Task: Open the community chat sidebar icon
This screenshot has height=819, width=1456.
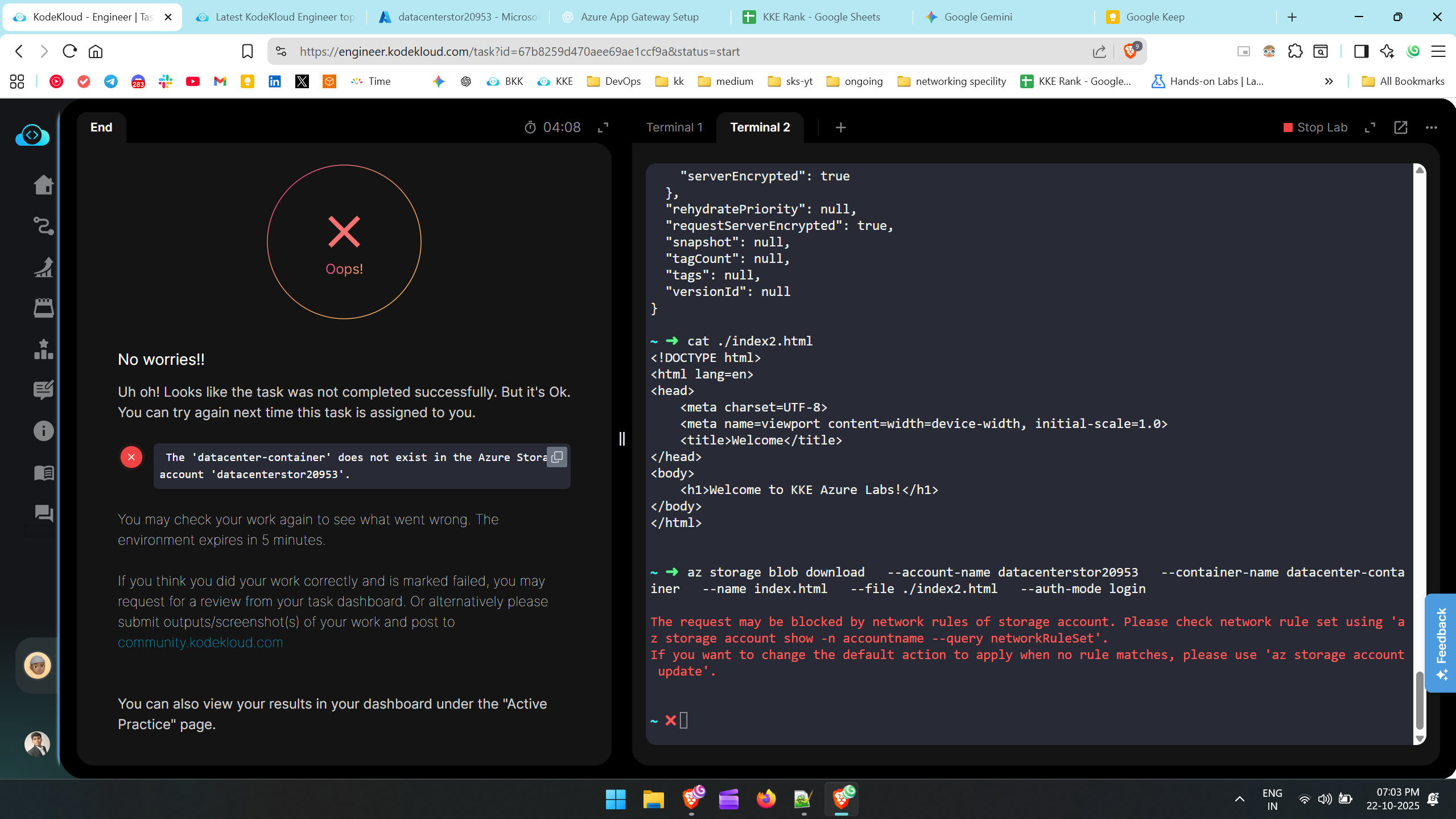Action: point(43,513)
